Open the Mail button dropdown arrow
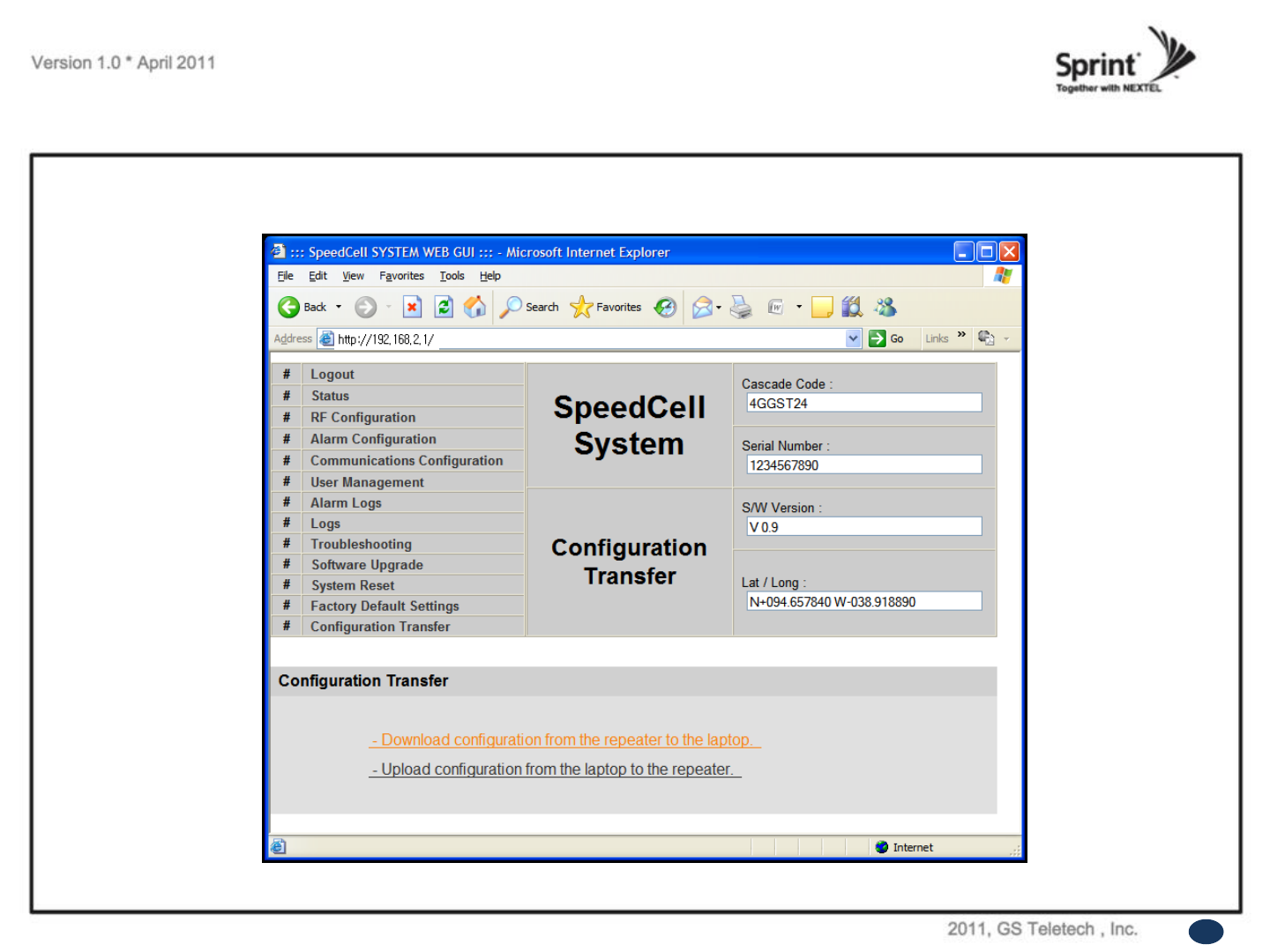The image size is (1270, 952). point(719,308)
